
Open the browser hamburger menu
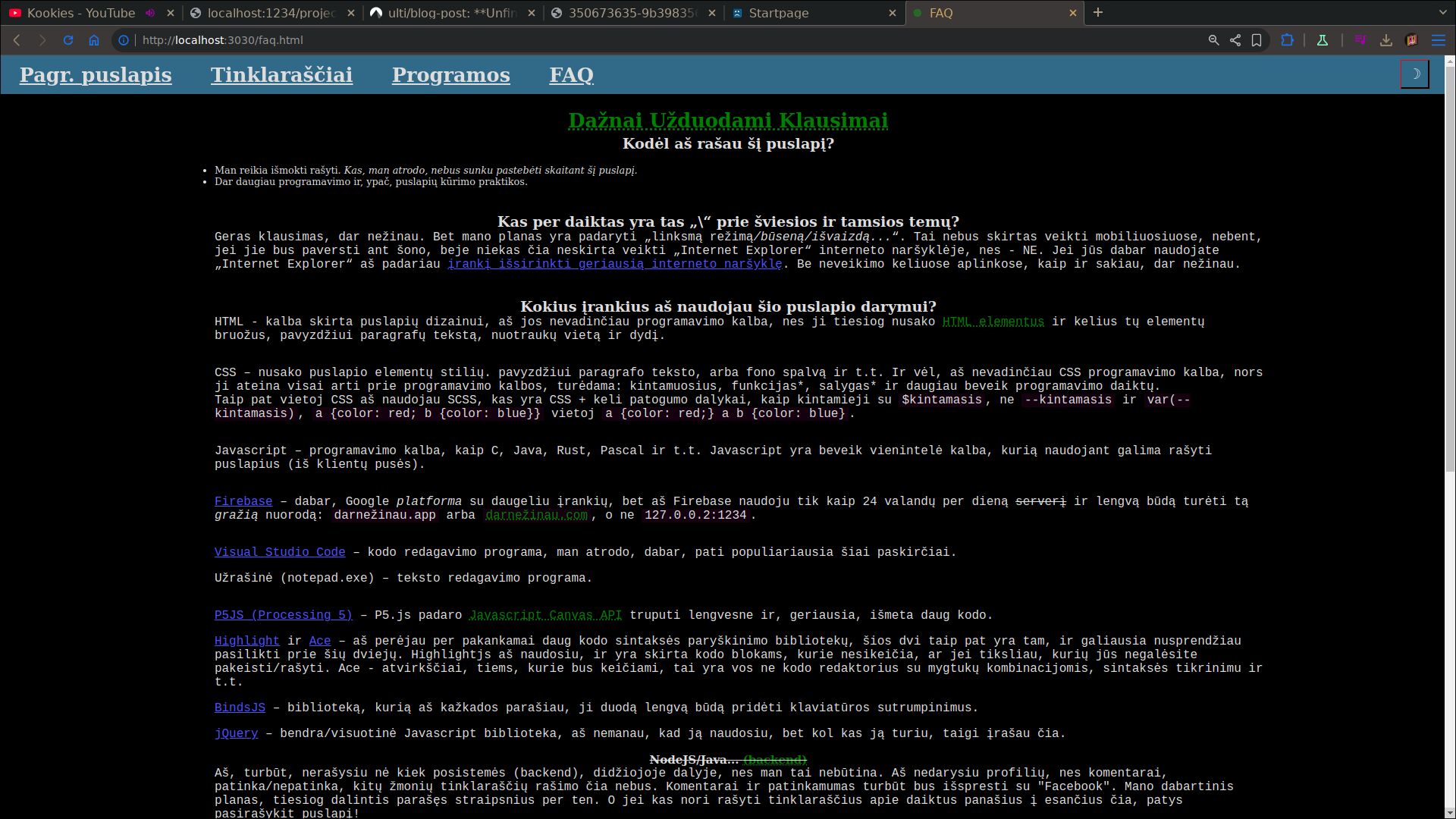[1438, 40]
